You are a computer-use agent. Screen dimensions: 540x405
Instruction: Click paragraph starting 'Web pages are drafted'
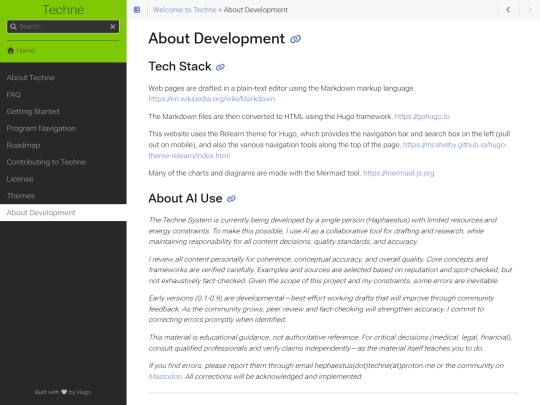pos(282,93)
